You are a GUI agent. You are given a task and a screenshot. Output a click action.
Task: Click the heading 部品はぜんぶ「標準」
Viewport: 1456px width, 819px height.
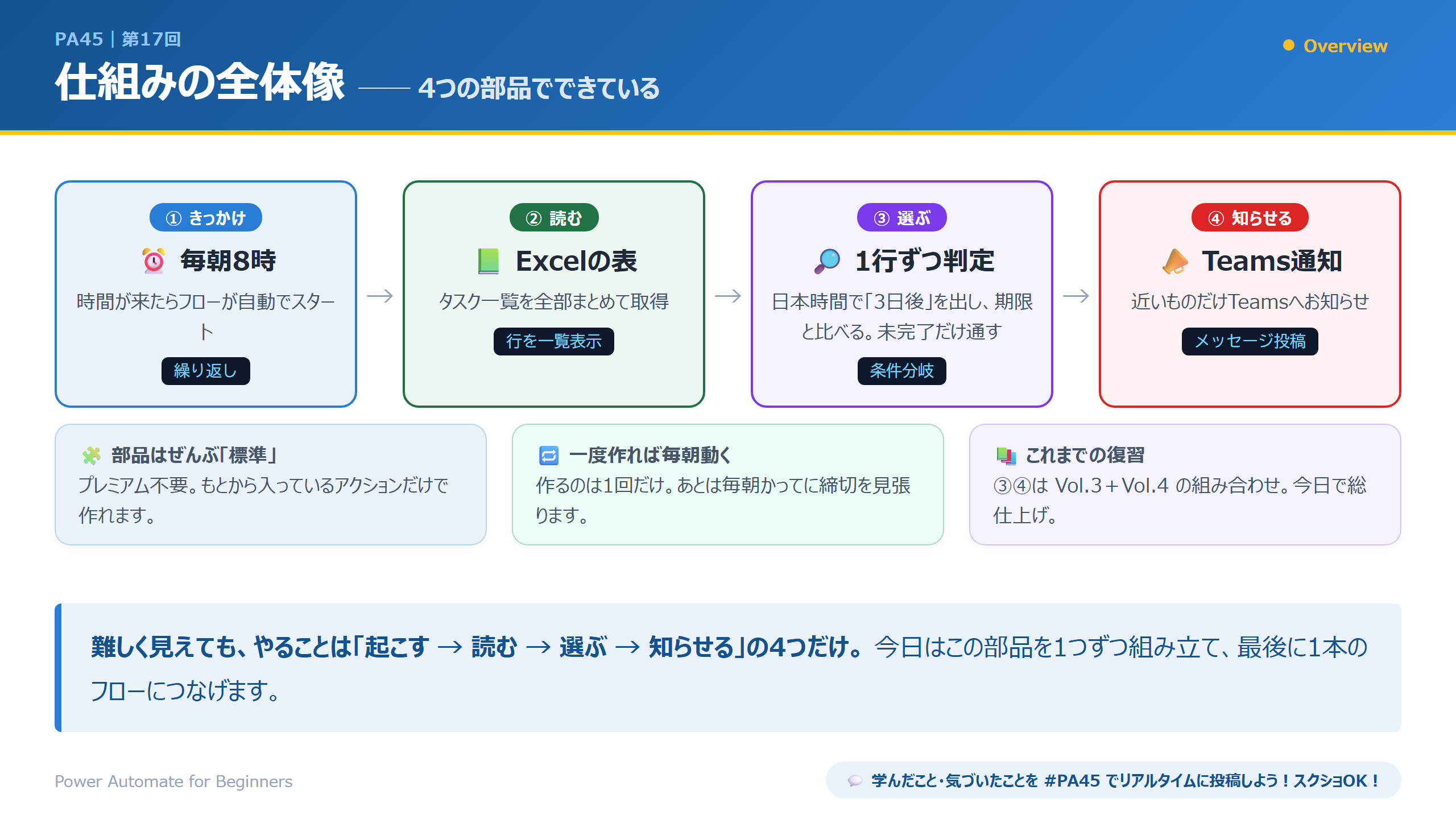(x=195, y=455)
